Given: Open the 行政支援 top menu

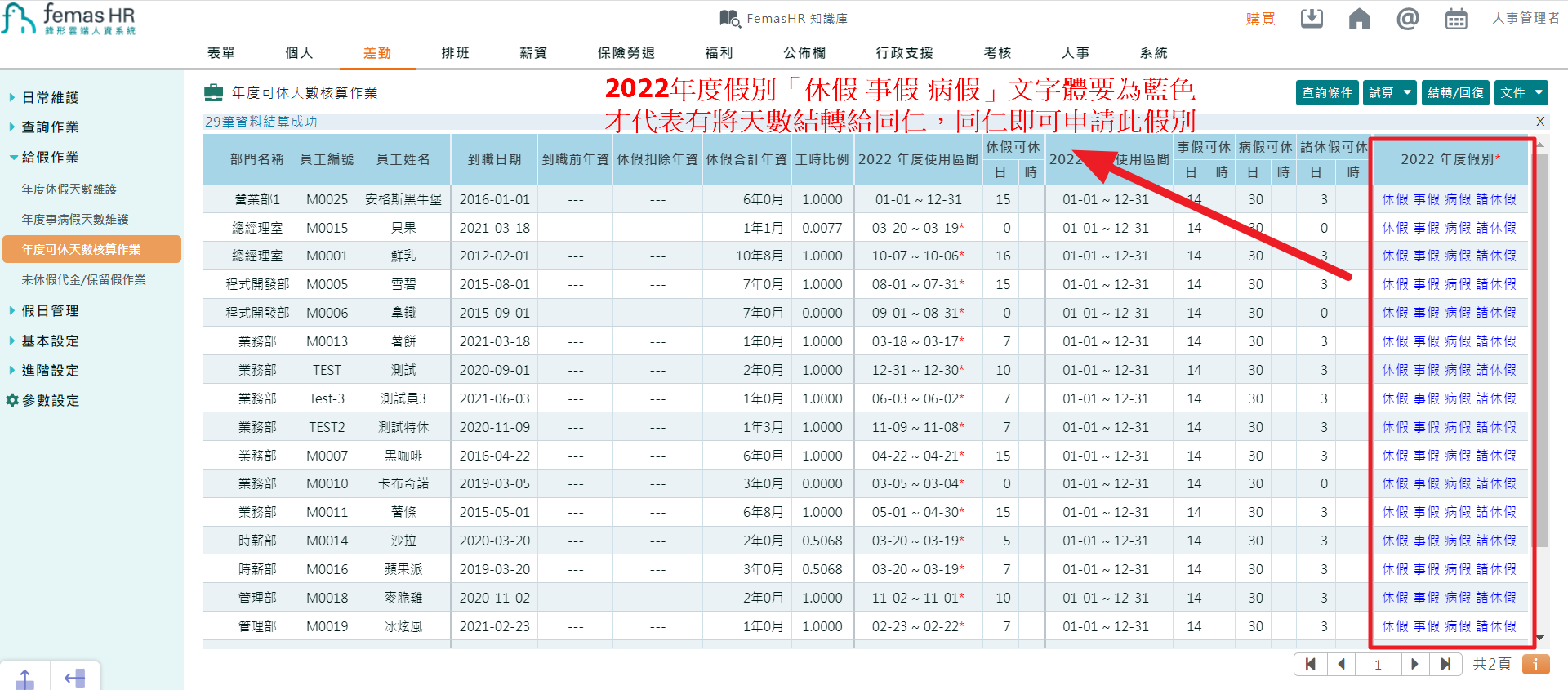Looking at the screenshot, I should click(904, 52).
